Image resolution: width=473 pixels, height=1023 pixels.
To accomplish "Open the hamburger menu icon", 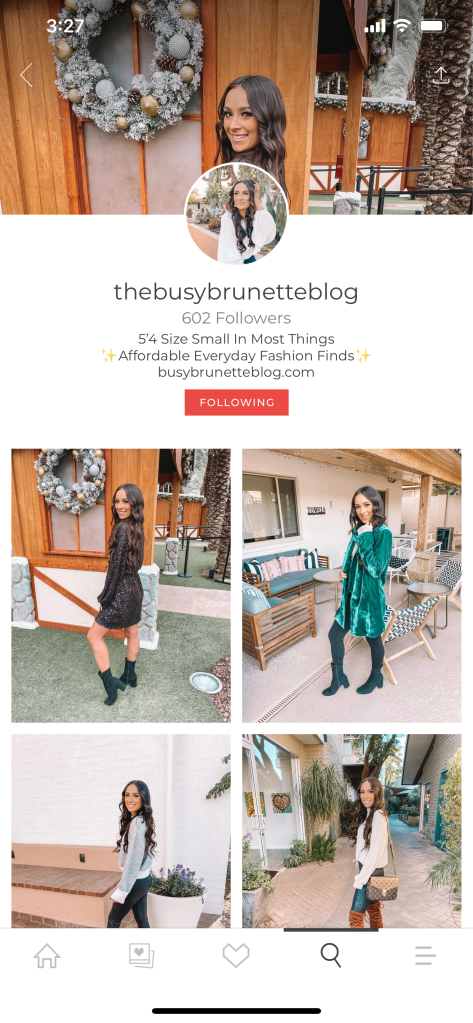I will click(x=425, y=956).
